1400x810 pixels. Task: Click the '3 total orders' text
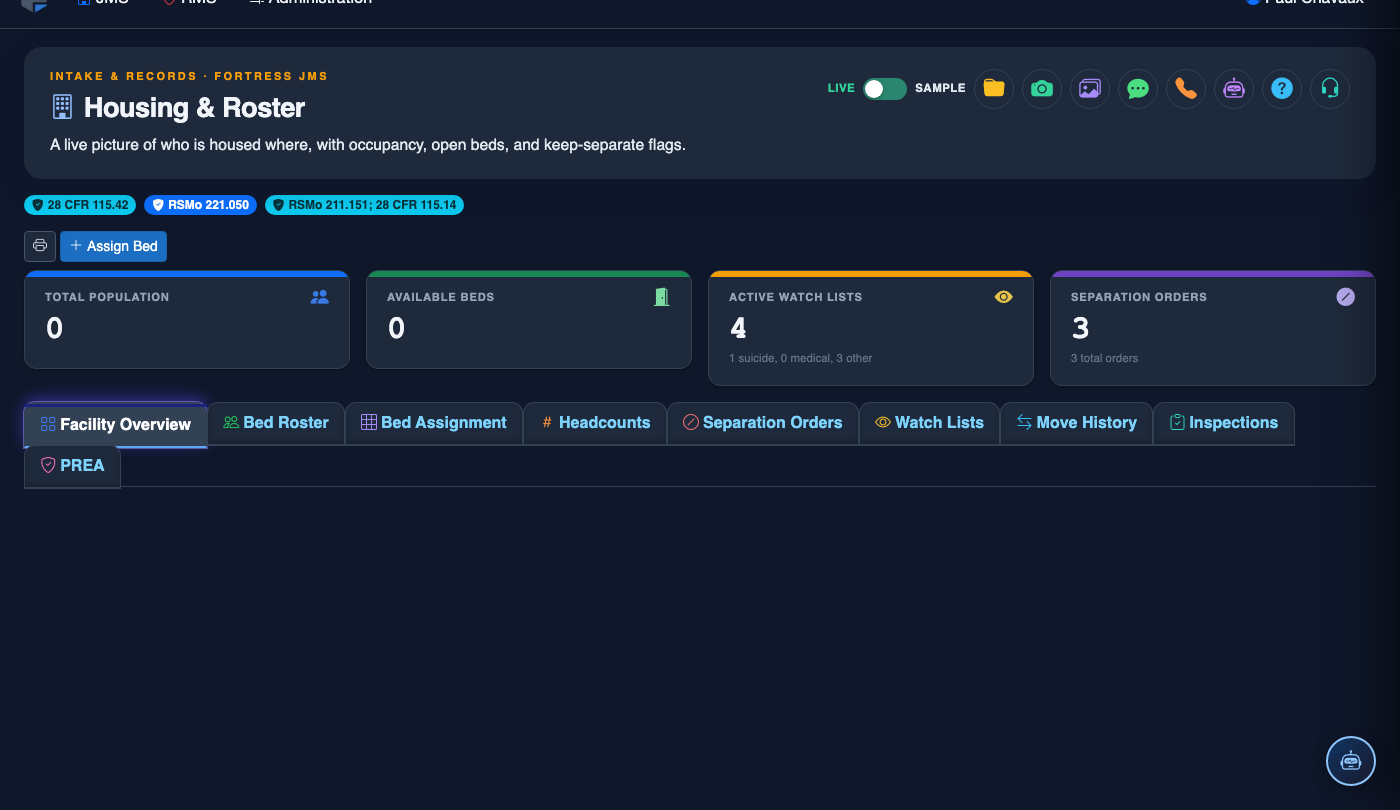[x=1104, y=358]
